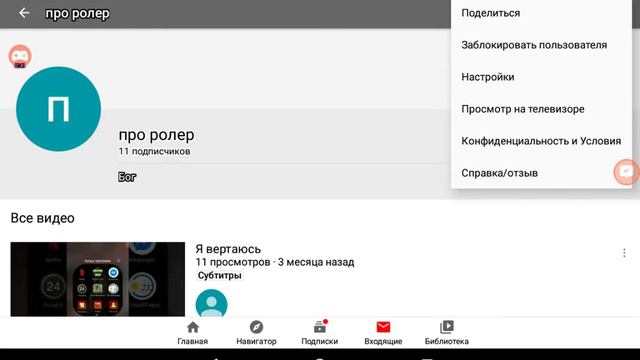Select Поделиться from the menu
Viewport: 640px width, 360px height.
pyautogui.click(x=541, y=13)
